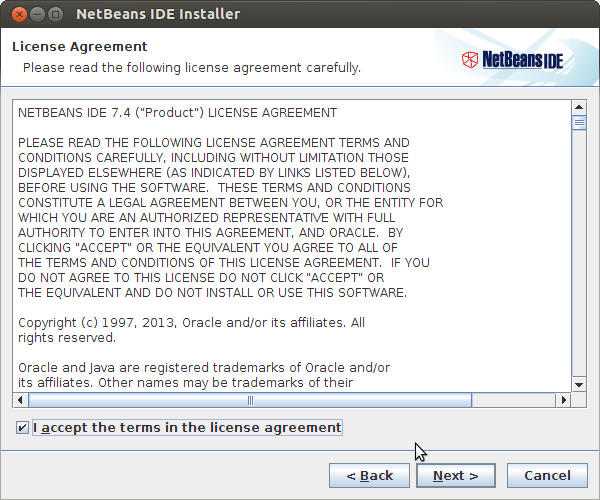The width and height of the screenshot is (600, 500).
Task: Click the horizontal scrollbar left arrow
Action: coord(20,400)
